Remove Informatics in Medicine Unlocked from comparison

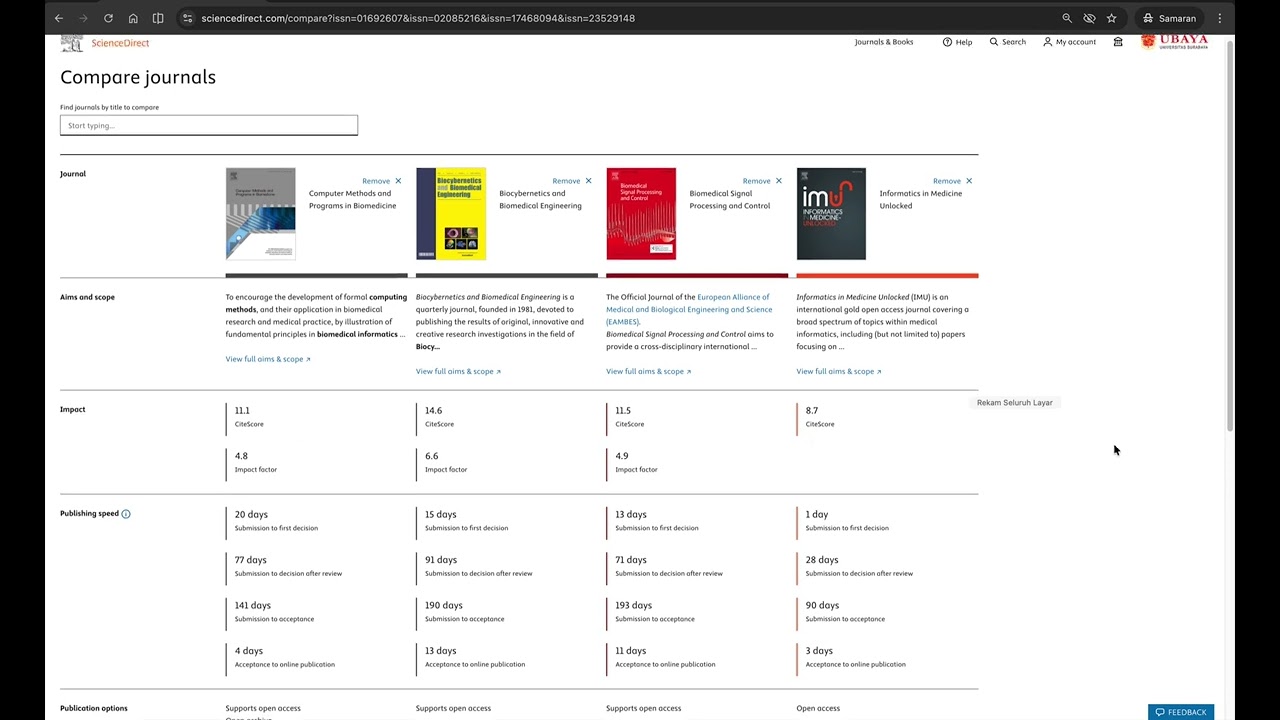(x=952, y=181)
